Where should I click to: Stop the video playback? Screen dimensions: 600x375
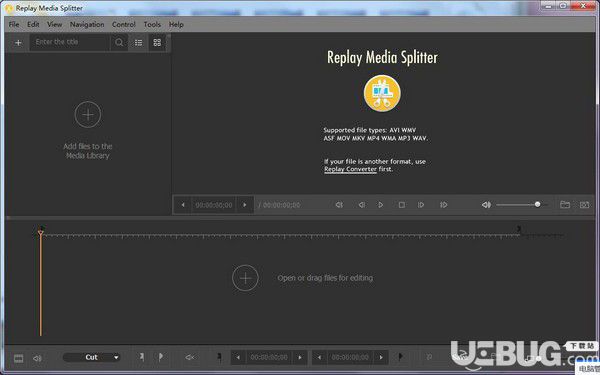[x=402, y=205]
